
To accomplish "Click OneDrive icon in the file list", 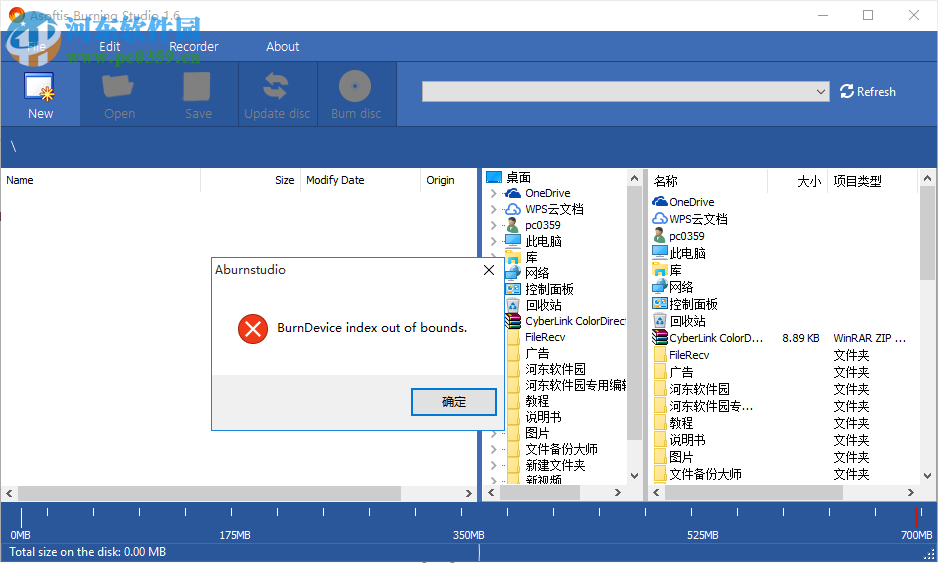I will click(x=660, y=202).
